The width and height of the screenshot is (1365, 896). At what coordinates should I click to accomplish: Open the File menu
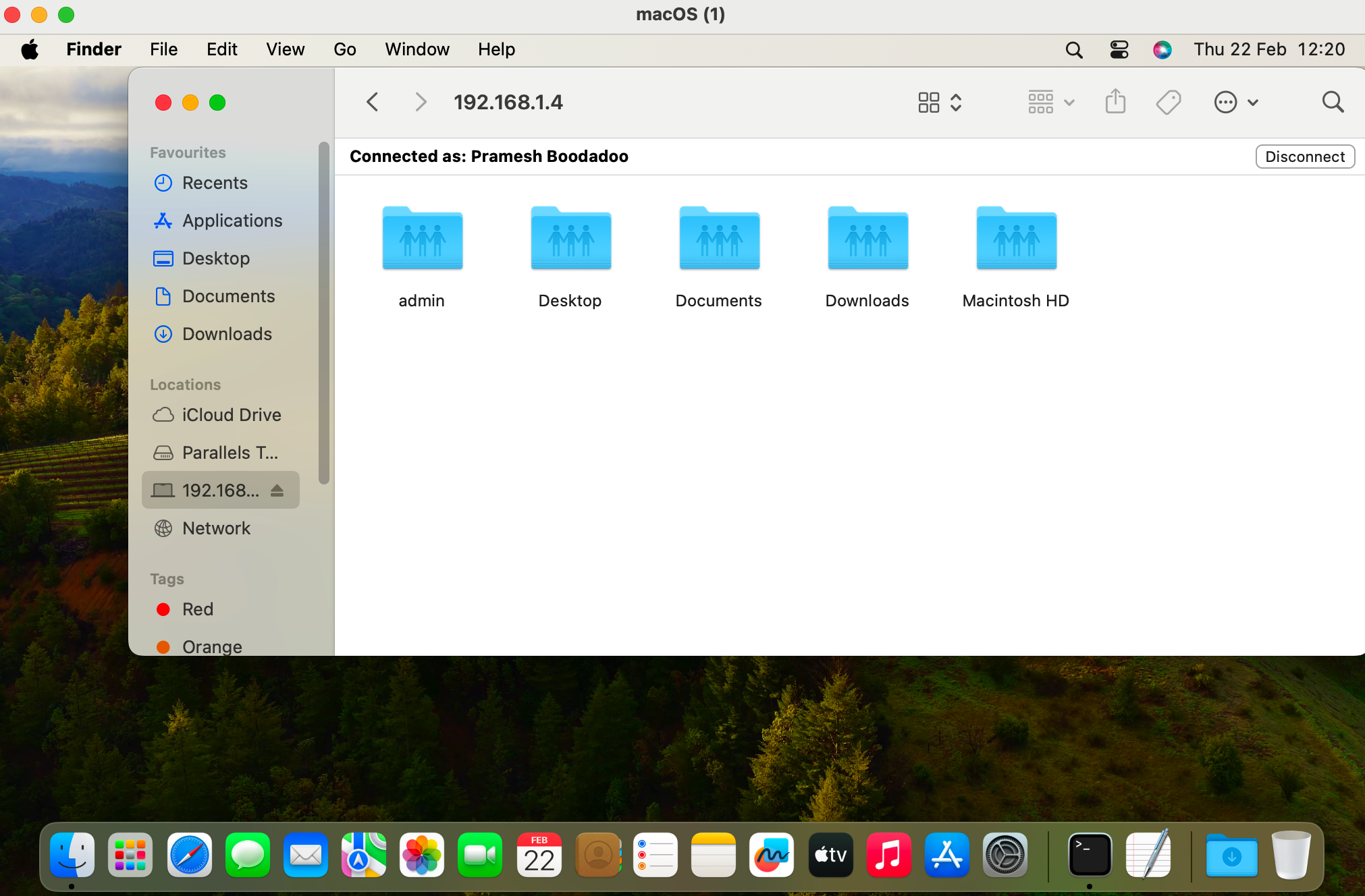[163, 49]
